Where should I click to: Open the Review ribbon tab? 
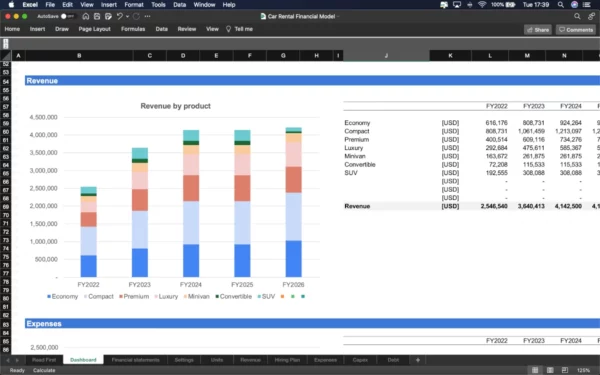[187, 29]
